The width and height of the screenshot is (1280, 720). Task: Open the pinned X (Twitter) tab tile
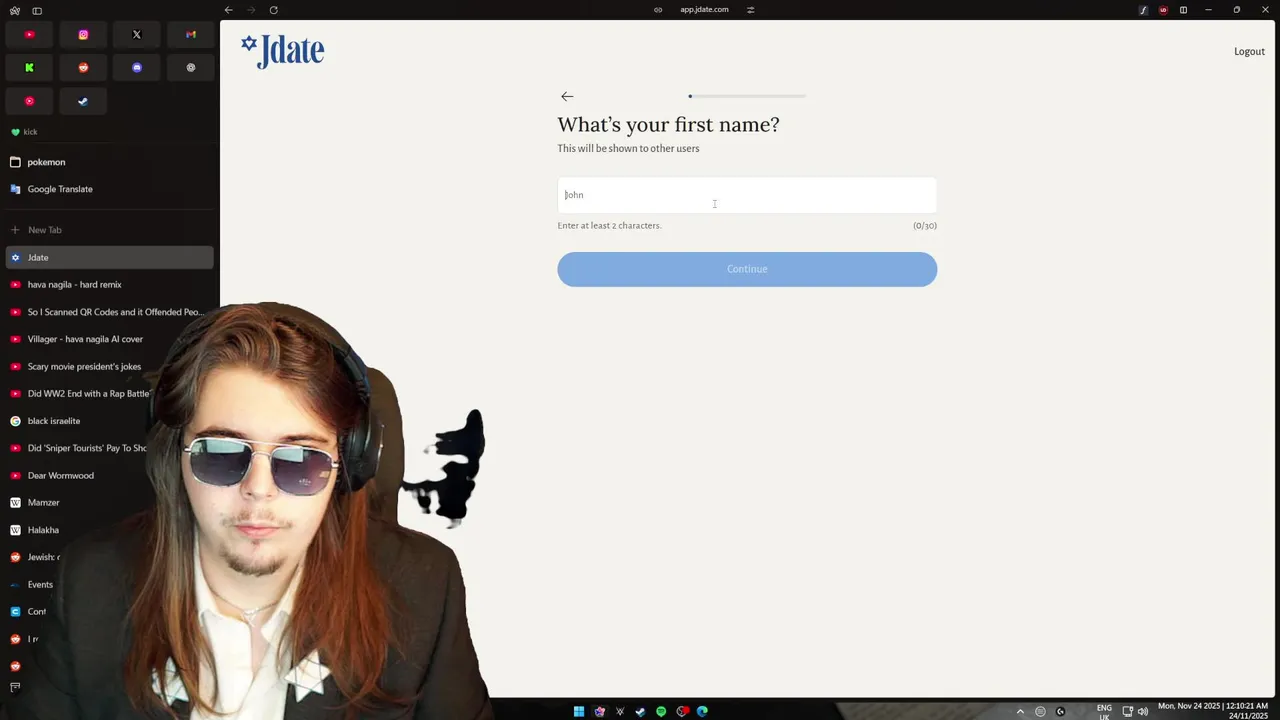137,34
